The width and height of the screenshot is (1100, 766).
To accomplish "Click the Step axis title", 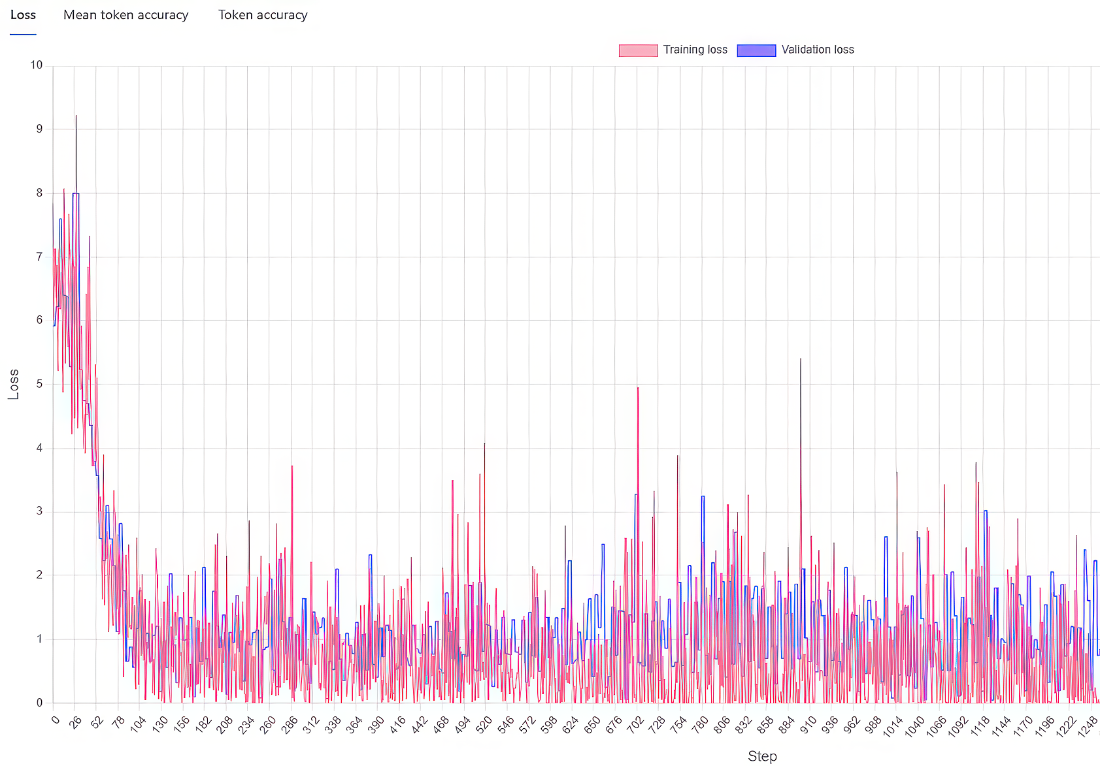I will click(x=762, y=756).
